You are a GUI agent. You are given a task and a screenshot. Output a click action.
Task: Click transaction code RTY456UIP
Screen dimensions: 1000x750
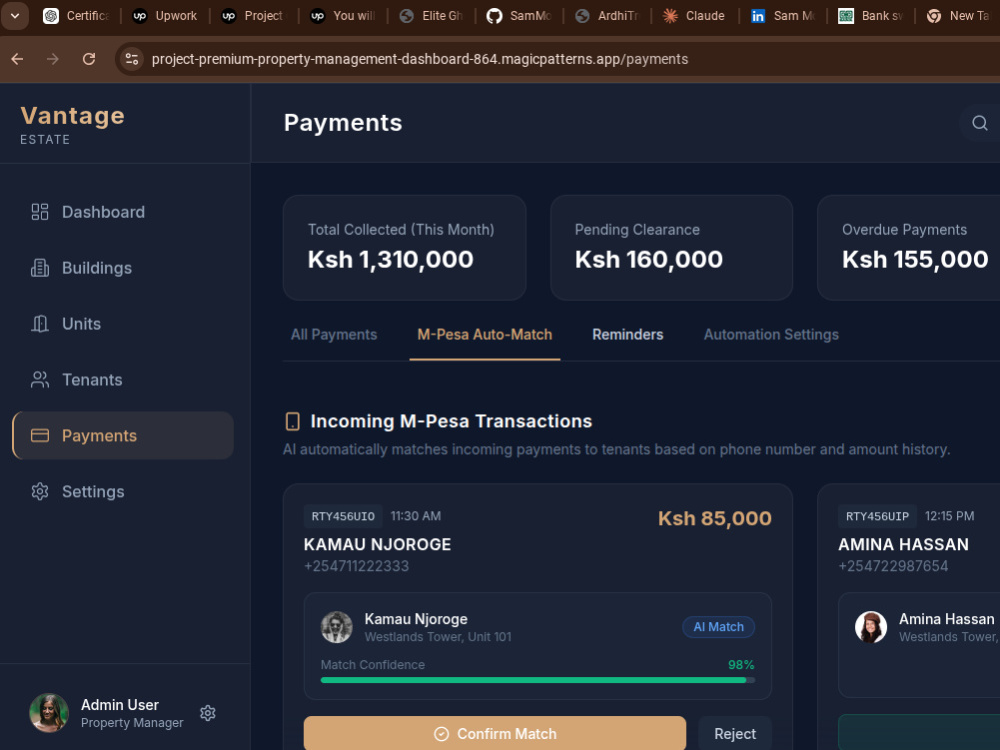[x=878, y=516]
